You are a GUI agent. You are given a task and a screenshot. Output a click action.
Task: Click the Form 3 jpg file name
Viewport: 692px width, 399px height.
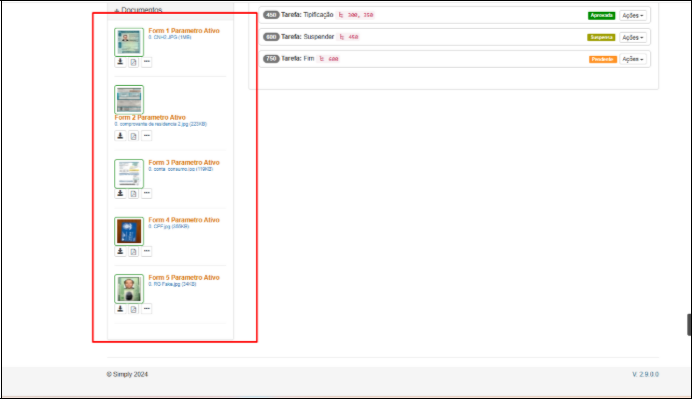181,169
